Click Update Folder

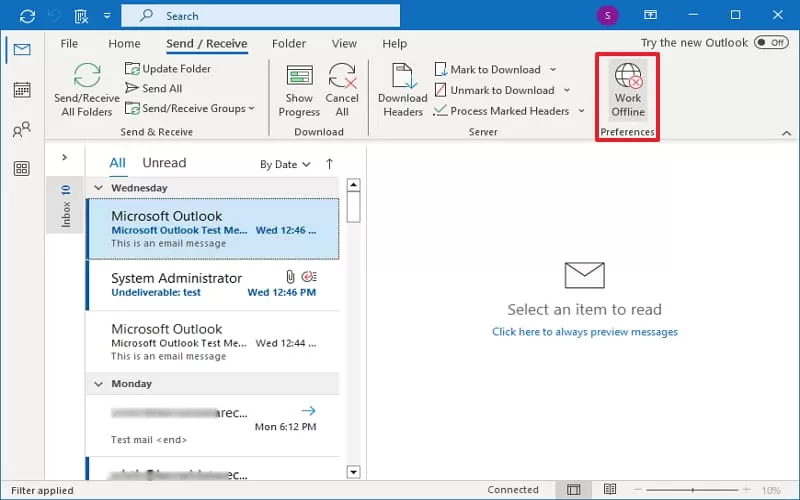[168, 68]
